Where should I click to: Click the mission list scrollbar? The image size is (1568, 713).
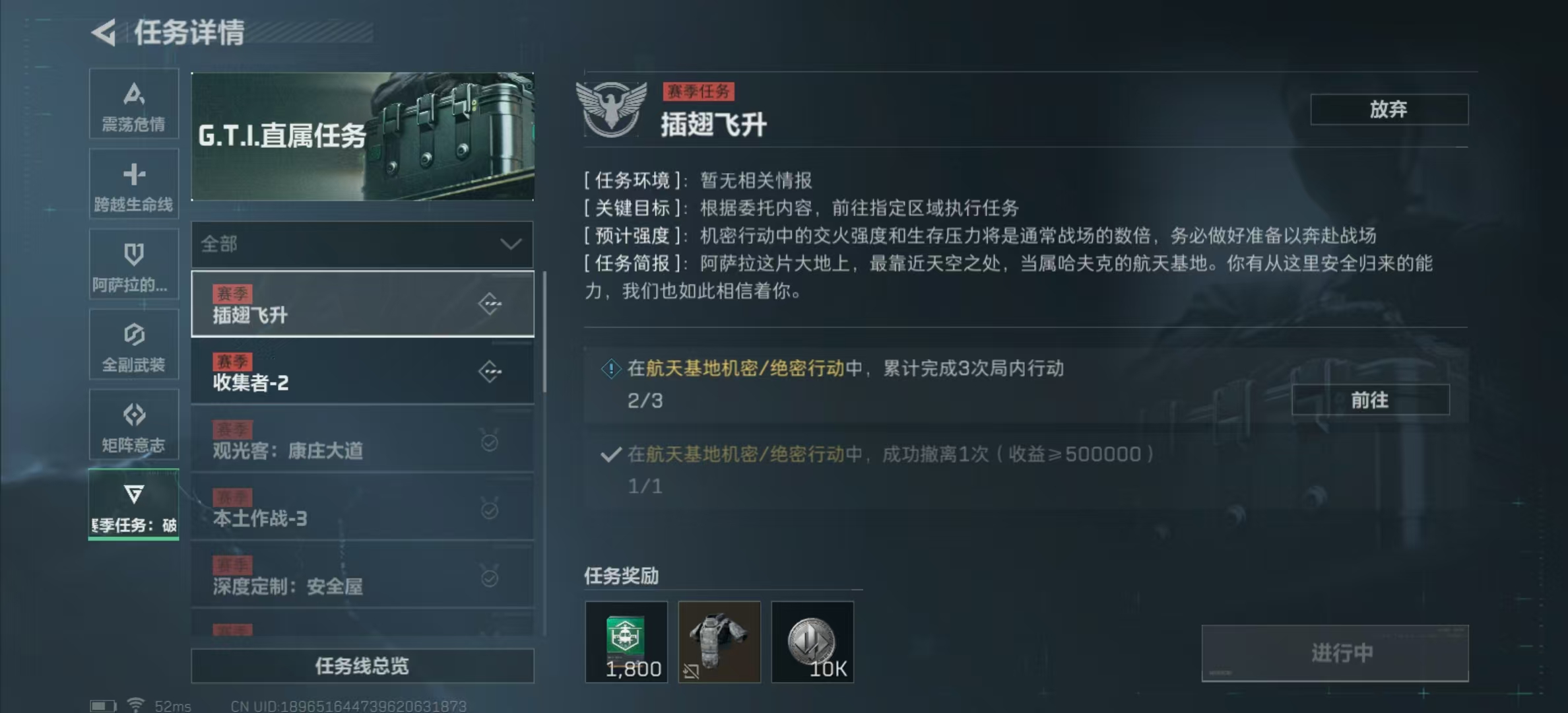coord(544,331)
